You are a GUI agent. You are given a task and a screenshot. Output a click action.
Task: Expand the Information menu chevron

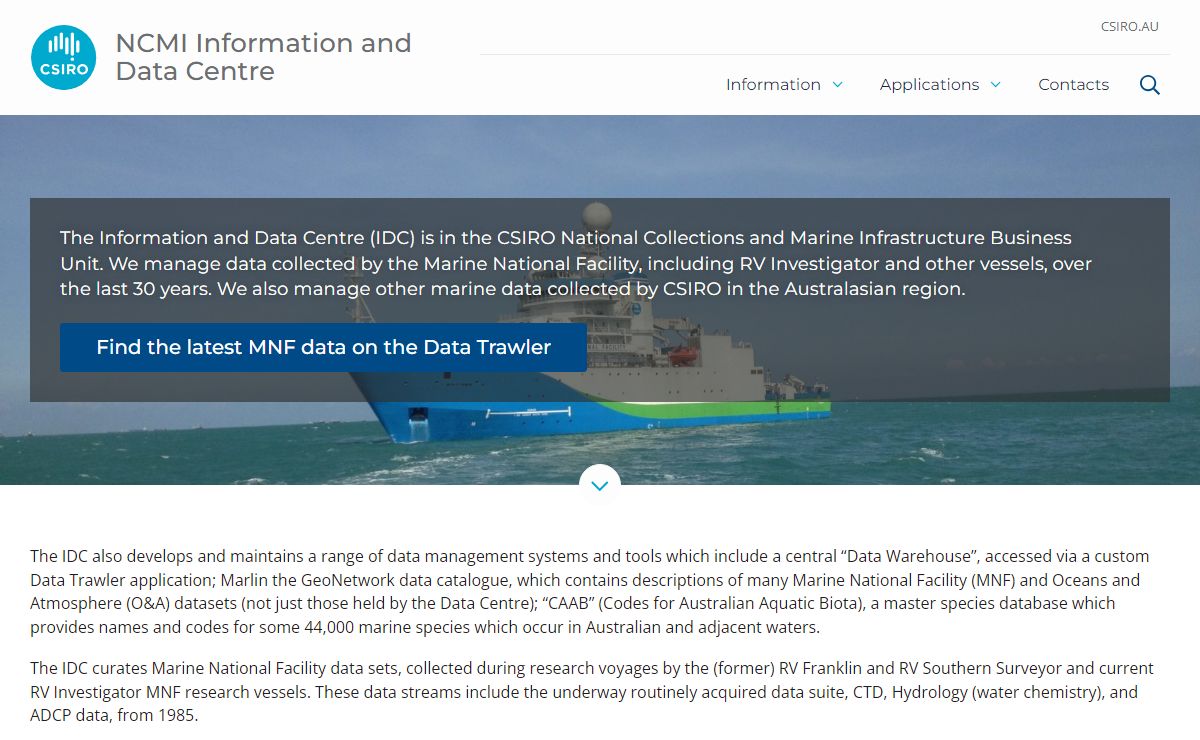coord(838,85)
